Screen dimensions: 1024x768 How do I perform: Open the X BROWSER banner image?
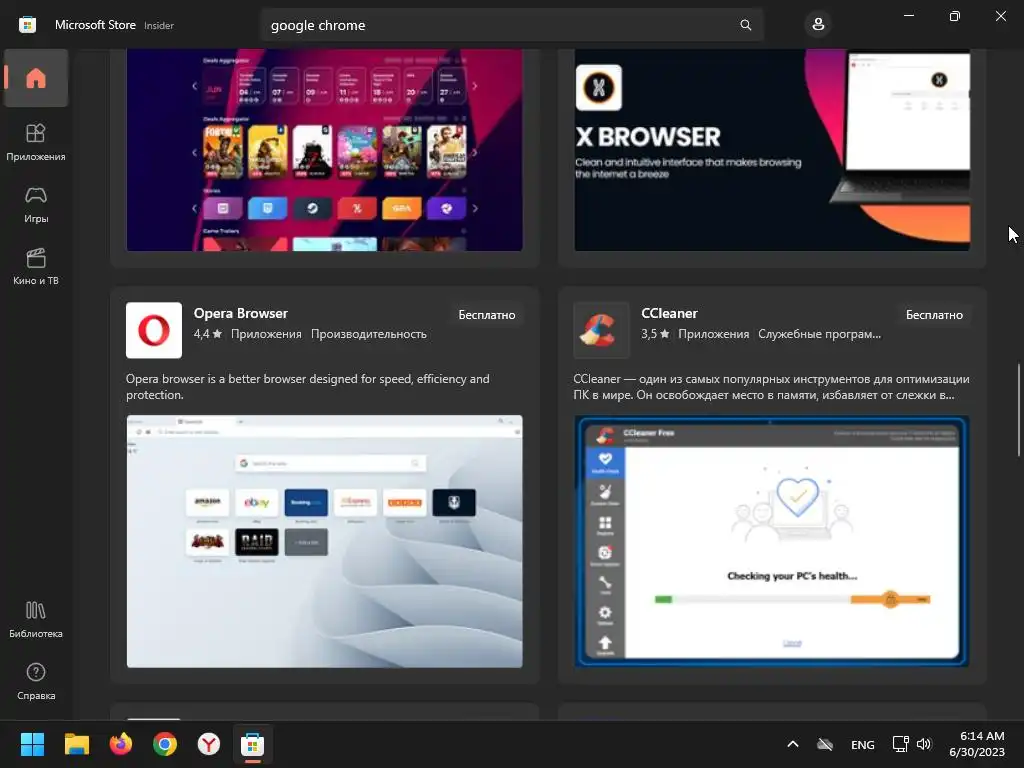(772, 150)
